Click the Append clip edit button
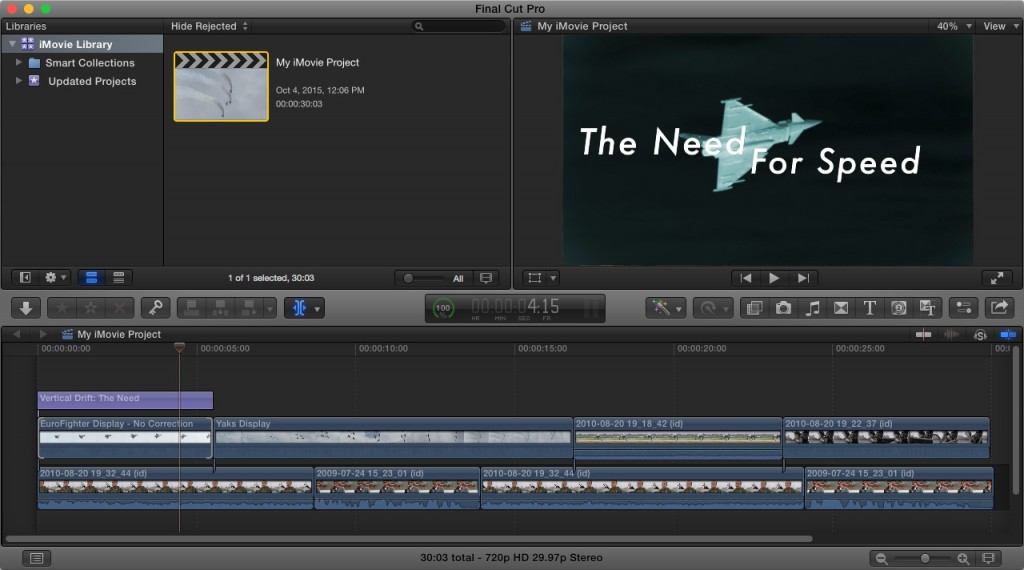This screenshot has width=1024, height=570. (x=249, y=308)
